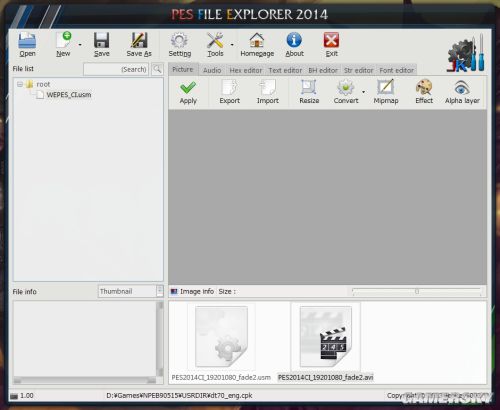
Task: Collapse the root folder tree node
Action: pos(20,84)
